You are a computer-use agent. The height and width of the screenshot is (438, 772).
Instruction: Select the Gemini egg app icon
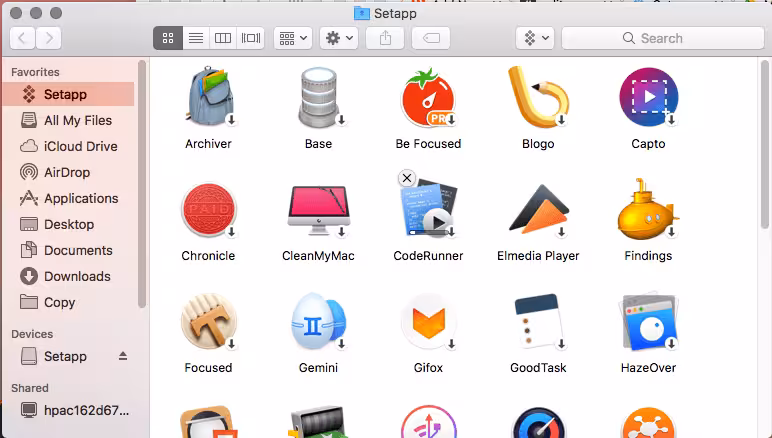pyautogui.click(x=319, y=322)
